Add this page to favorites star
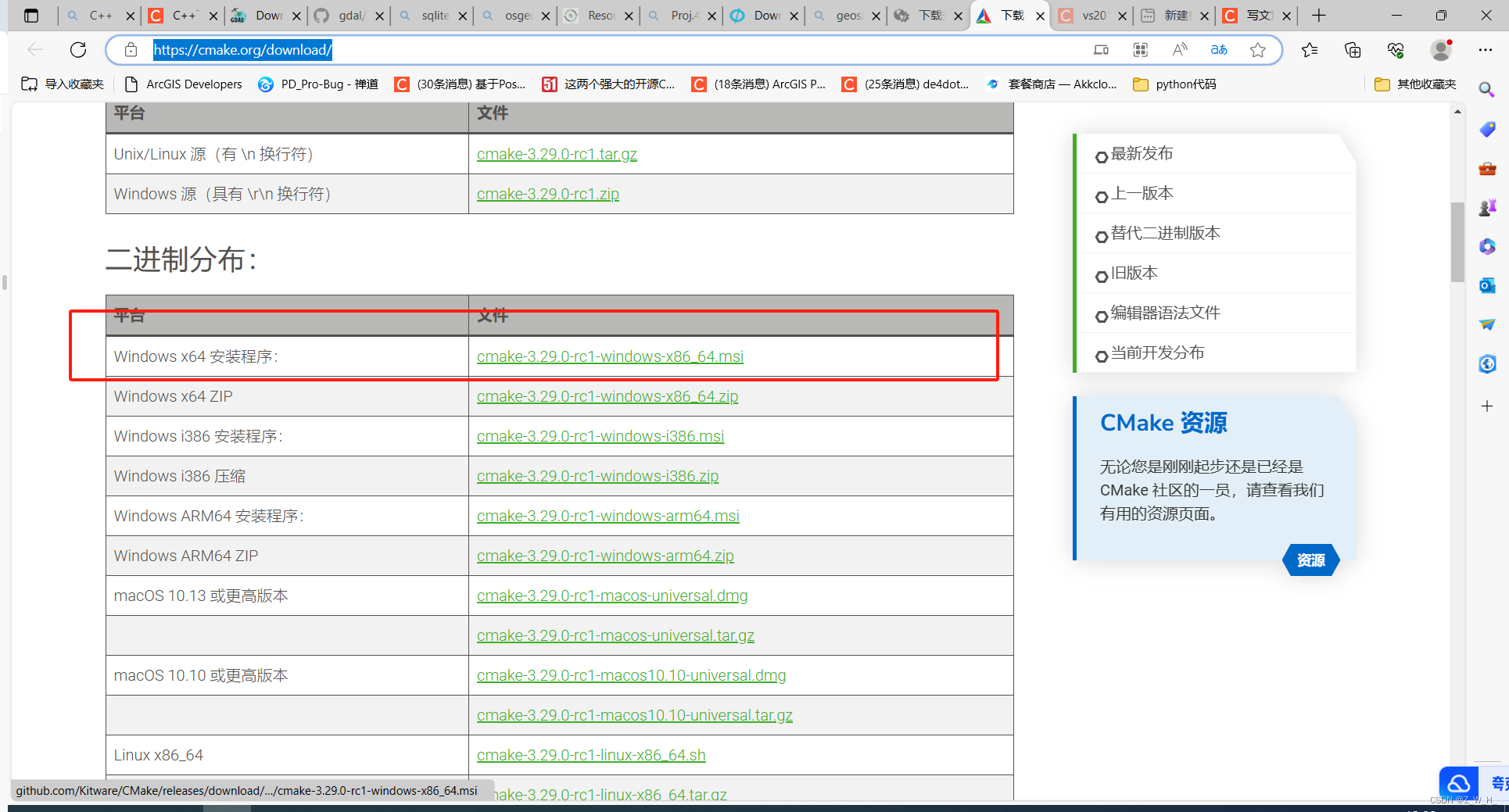Image resolution: width=1509 pixels, height=812 pixels. (1257, 50)
